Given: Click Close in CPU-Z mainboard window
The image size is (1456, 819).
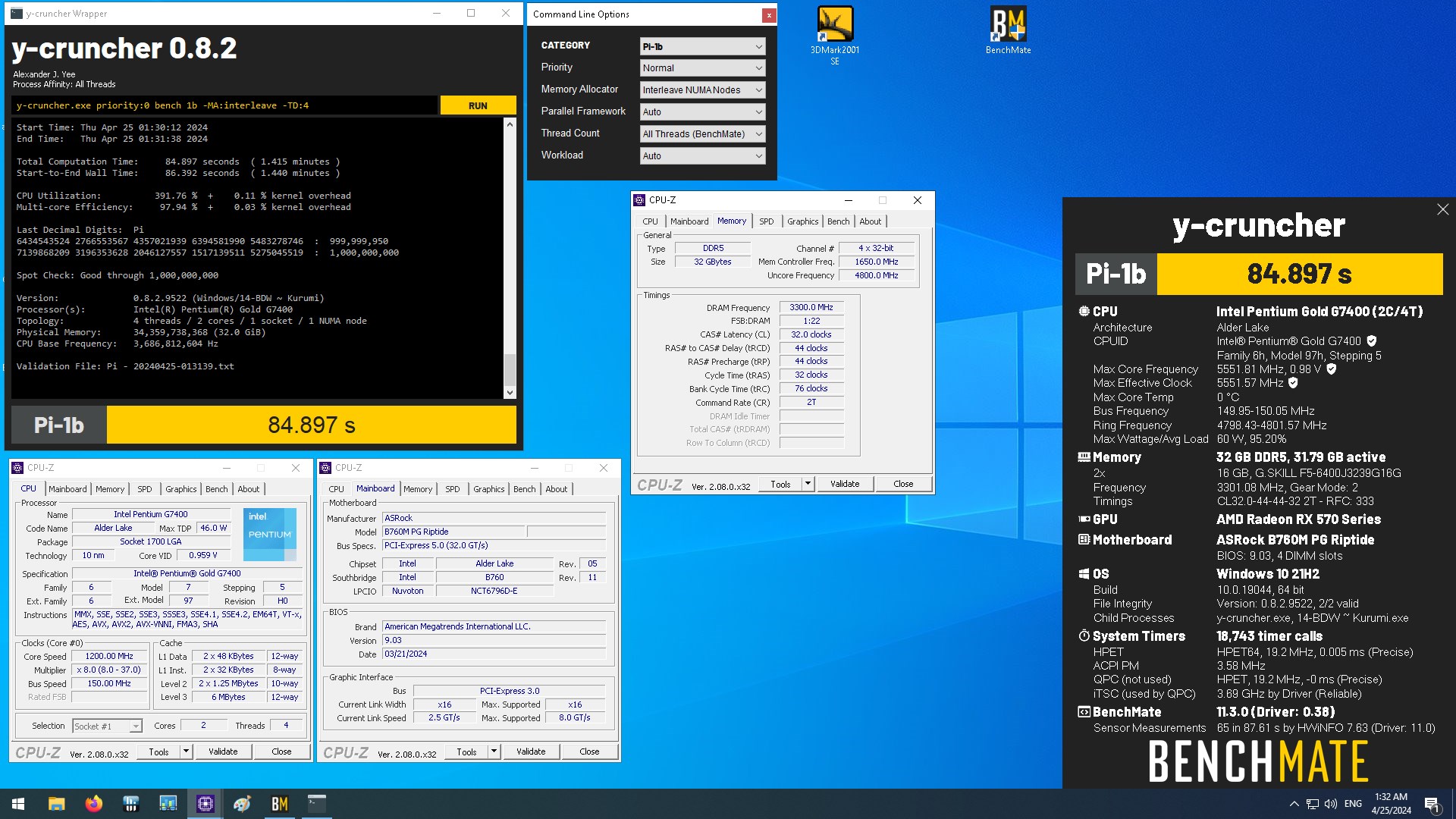Looking at the screenshot, I should [x=589, y=752].
